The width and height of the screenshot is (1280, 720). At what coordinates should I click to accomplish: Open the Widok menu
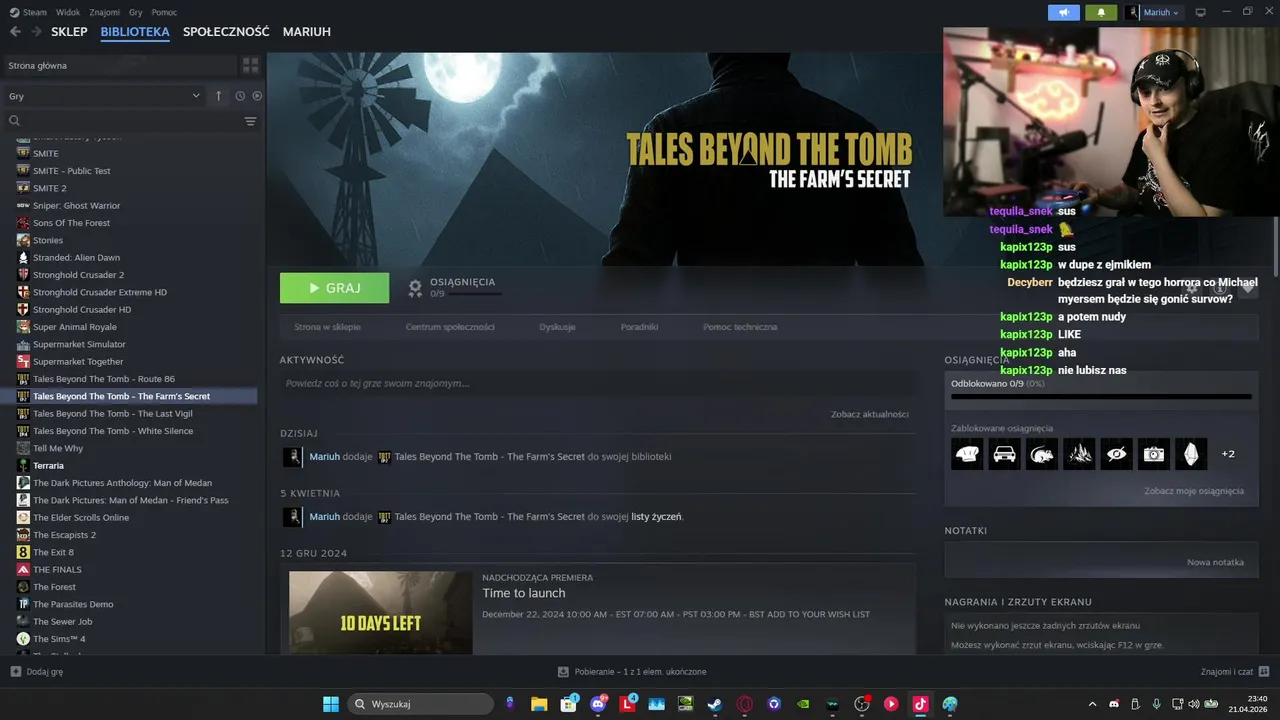tap(68, 12)
